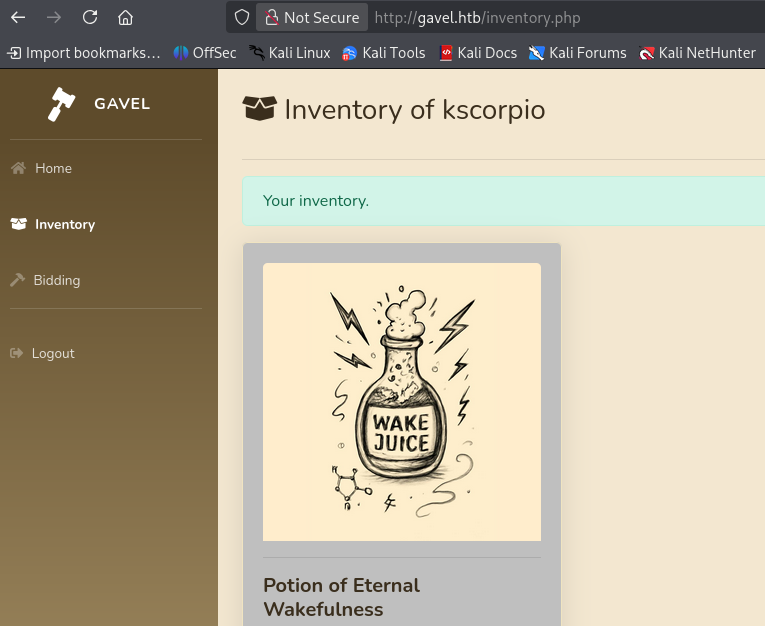Click the Gavel hammer logo icon
The image size is (765, 626).
point(62,104)
